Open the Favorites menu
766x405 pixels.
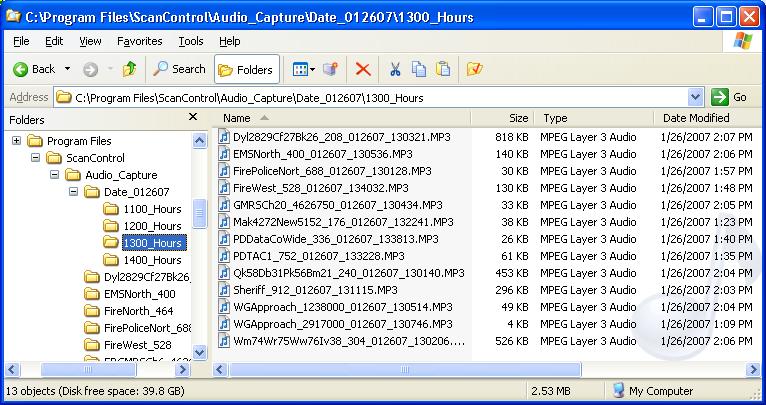coord(140,42)
